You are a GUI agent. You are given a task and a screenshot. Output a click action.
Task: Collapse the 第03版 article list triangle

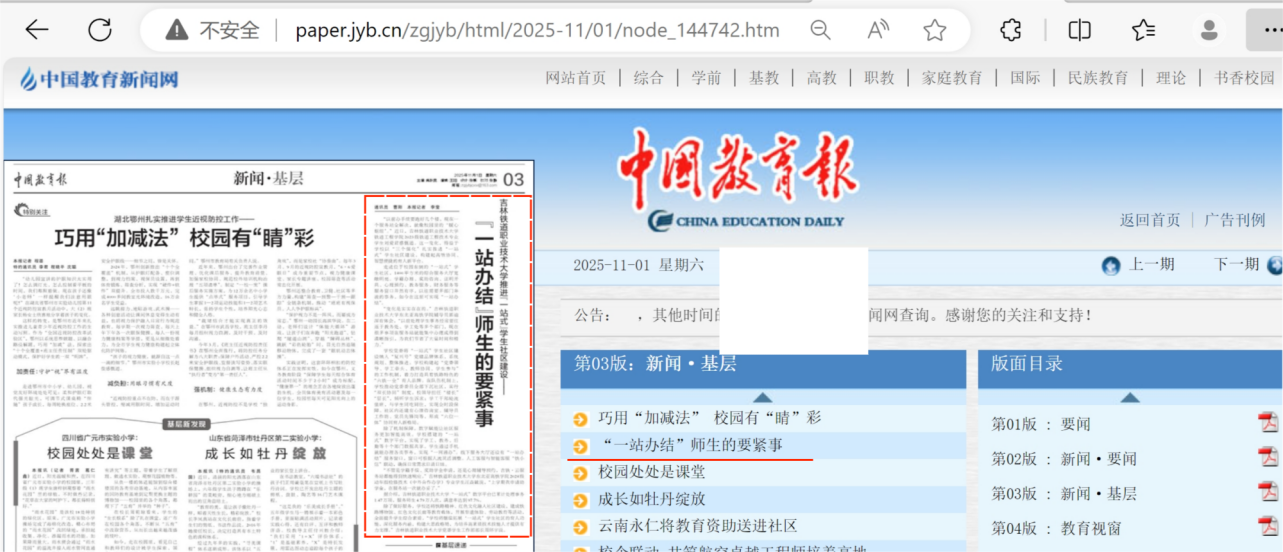(762, 397)
